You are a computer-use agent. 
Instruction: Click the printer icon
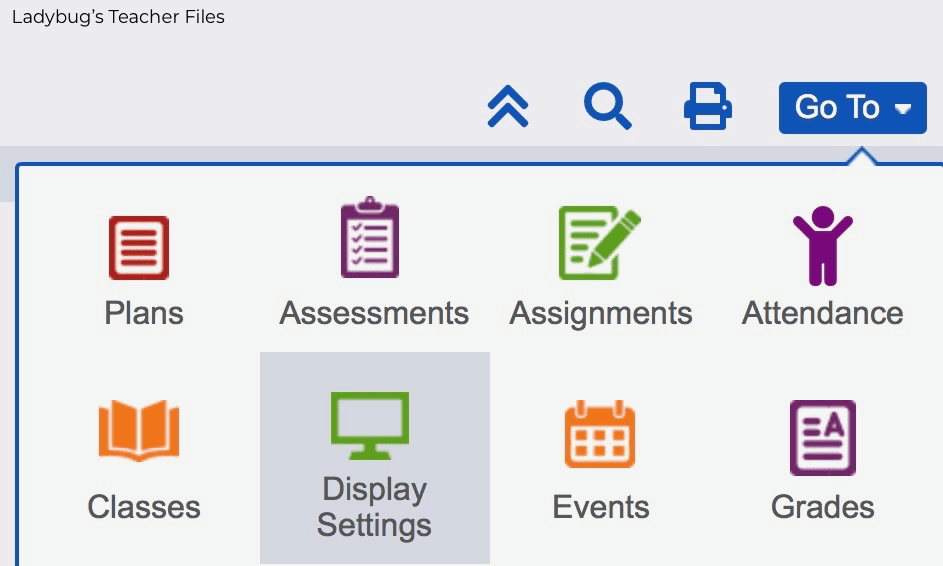coord(708,106)
